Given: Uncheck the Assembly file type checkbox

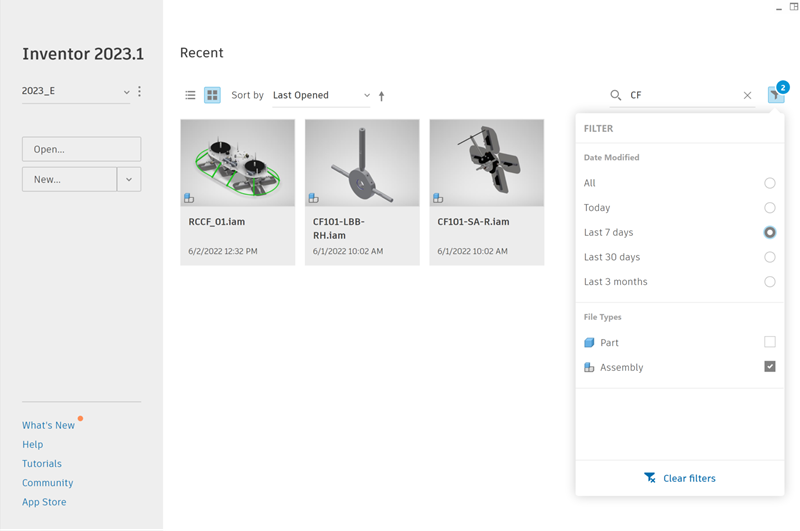Looking at the screenshot, I should click(x=769, y=367).
